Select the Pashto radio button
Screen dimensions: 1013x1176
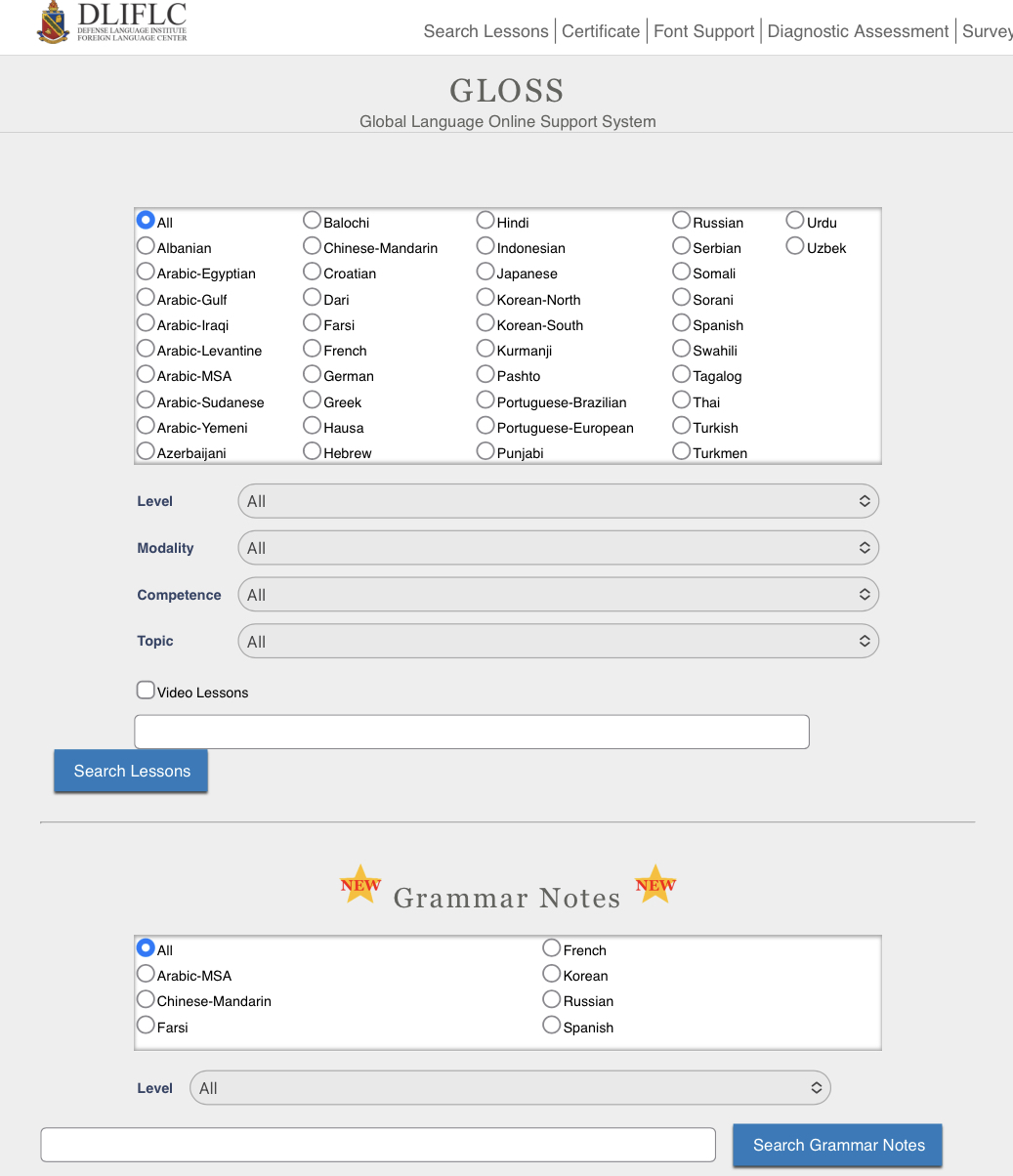coord(485,374)
